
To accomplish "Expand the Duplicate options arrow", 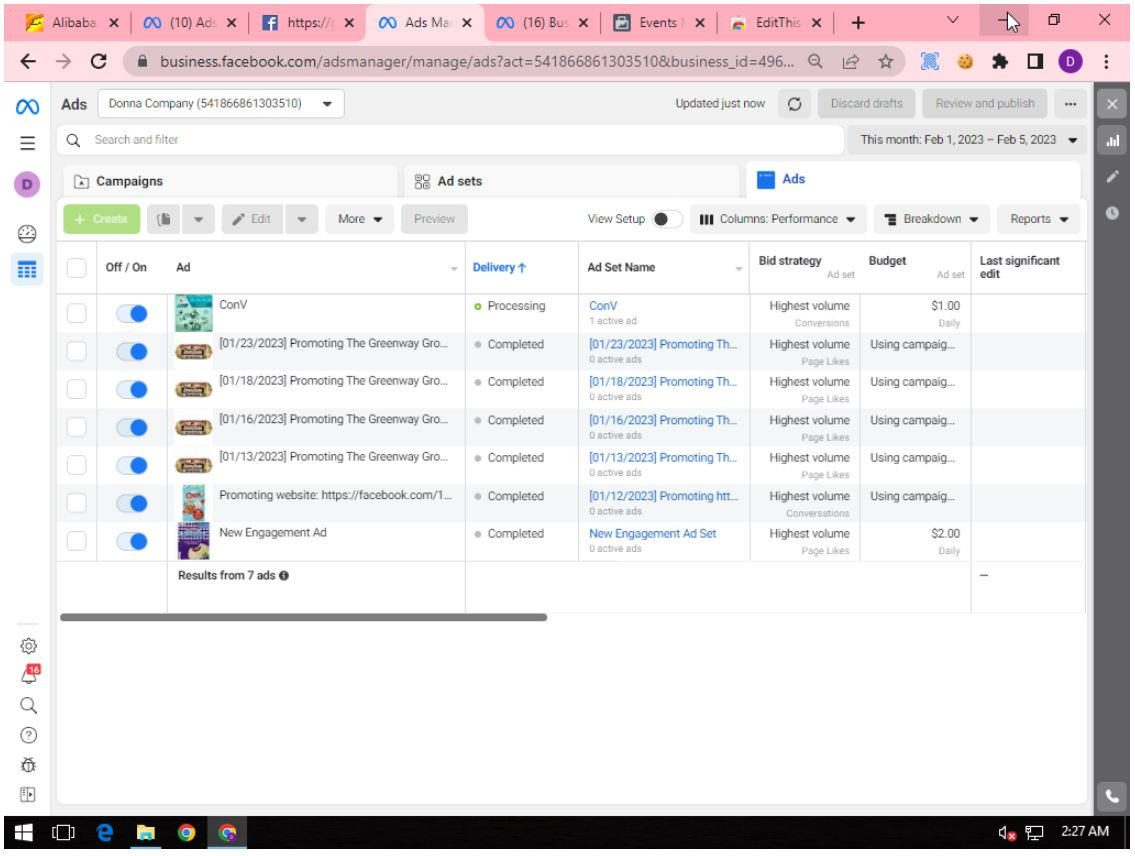I will click(x=198, y=219).
